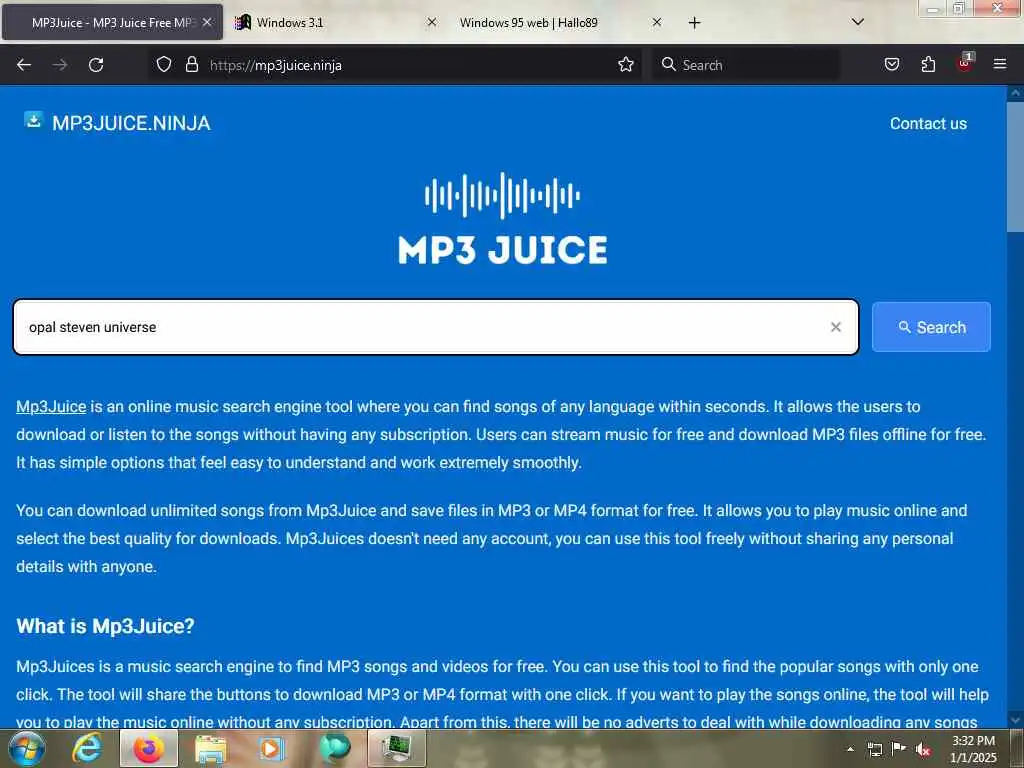
Task: Close the Windows 3.1 tab
Action: point(432,22)
